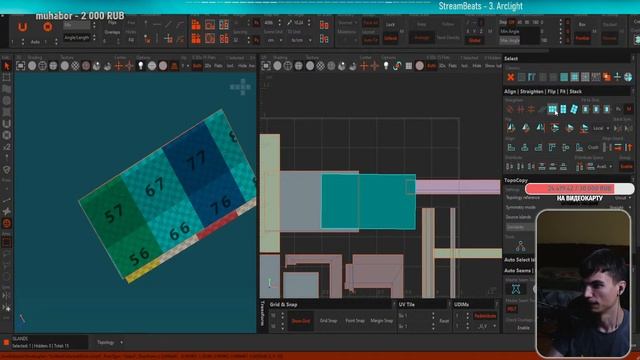The width and height of the screenshot is (640, 360).
Task: Click the red button in UDIMs panel
Action: [485, 316]
